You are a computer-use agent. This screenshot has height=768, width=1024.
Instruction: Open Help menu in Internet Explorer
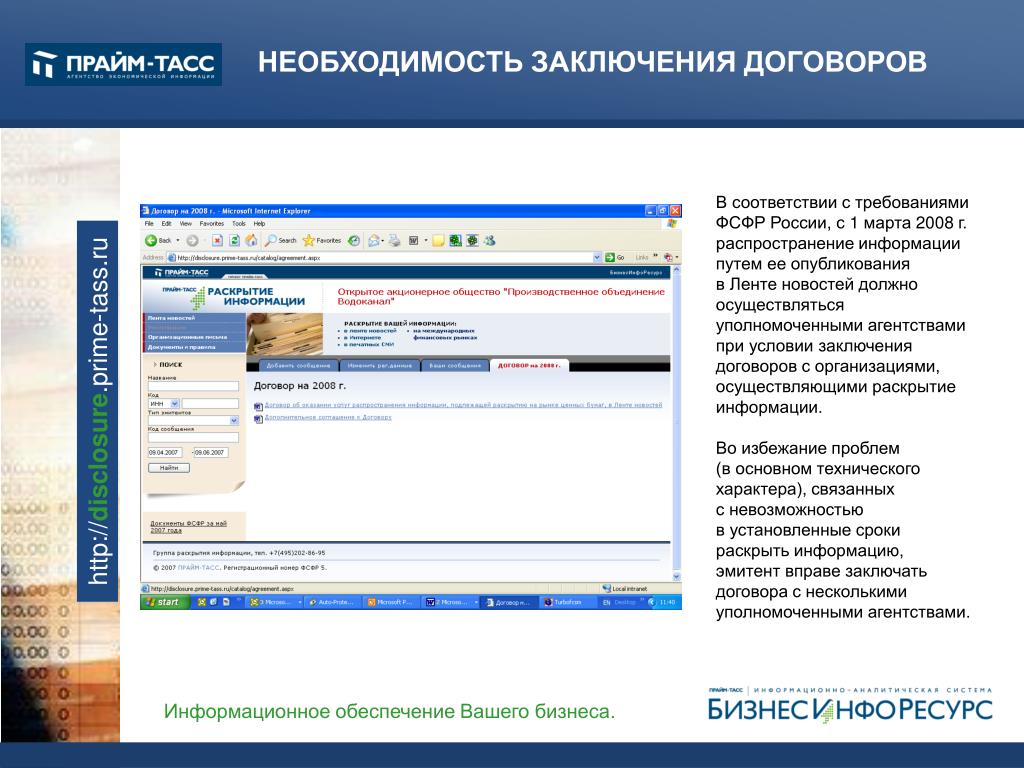(x=259, y=223)
